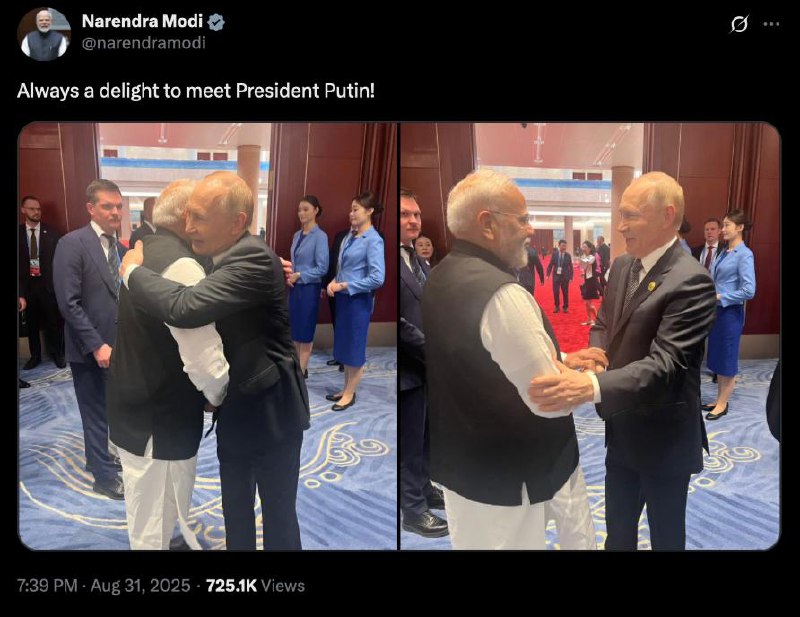The image size is (800, 617).
Task: Open the right photo showing the handshake
Action: (589, 336)
